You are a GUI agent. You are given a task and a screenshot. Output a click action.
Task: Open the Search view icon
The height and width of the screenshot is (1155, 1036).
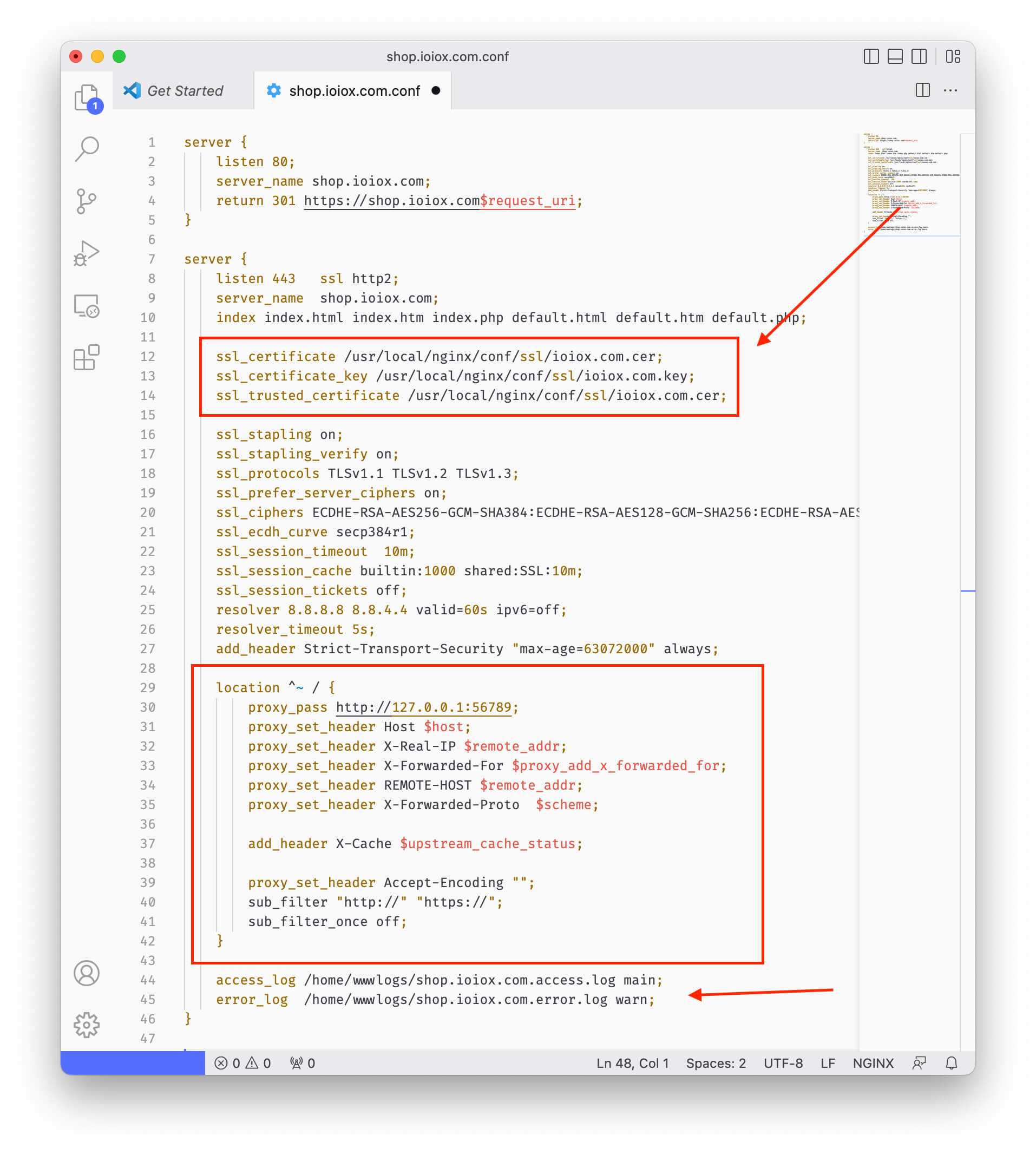87,149
